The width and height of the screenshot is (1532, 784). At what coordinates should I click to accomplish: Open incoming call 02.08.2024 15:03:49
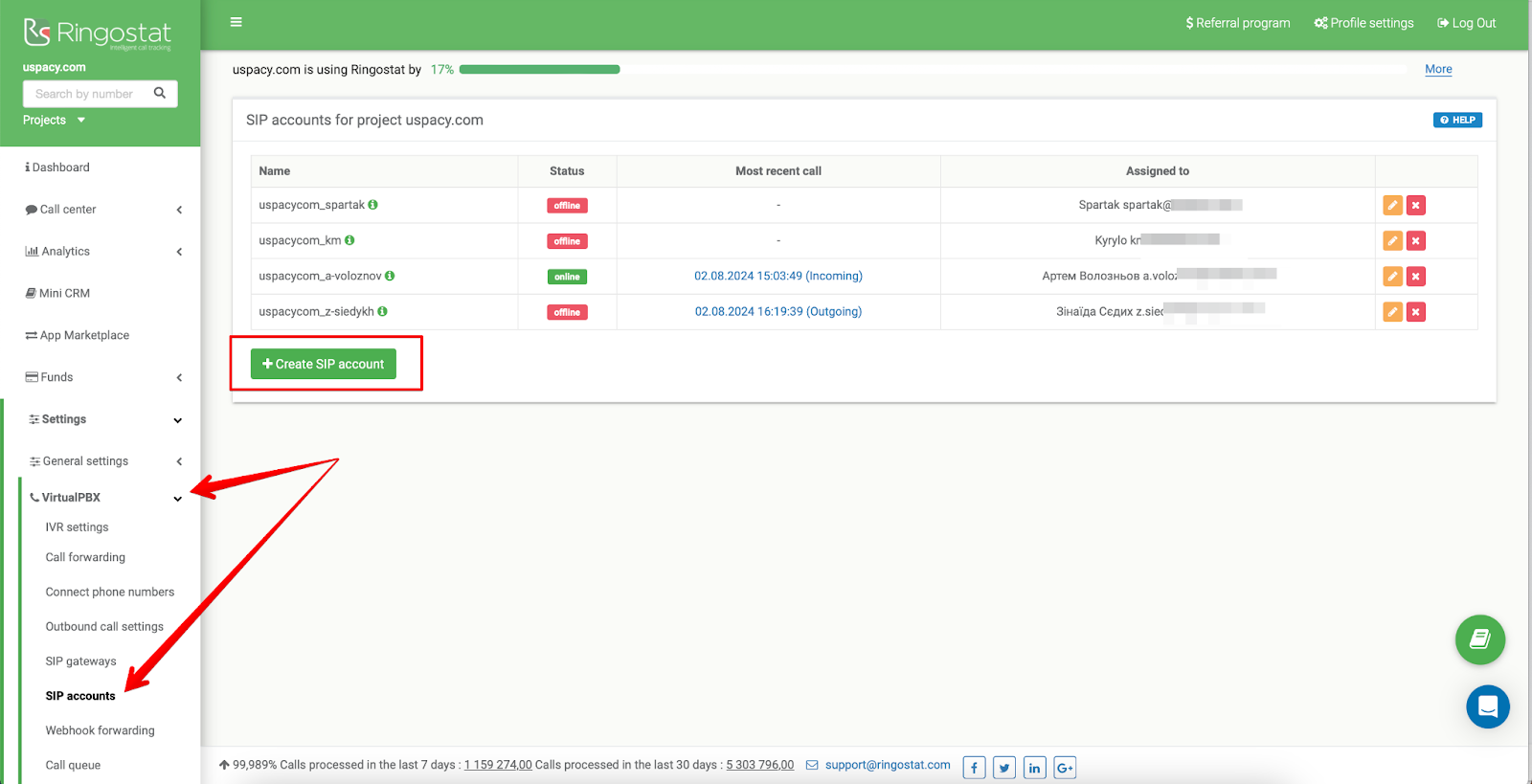tap(778, 276)
